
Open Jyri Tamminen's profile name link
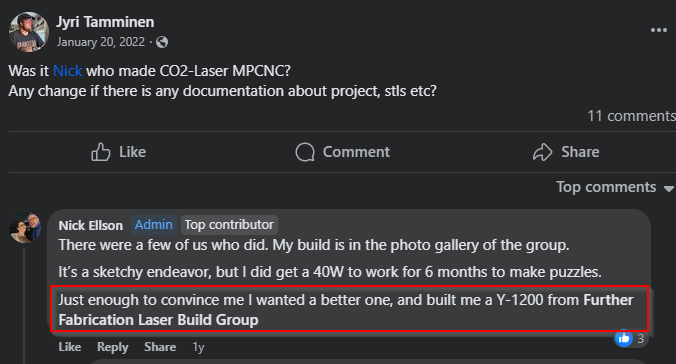105,22
